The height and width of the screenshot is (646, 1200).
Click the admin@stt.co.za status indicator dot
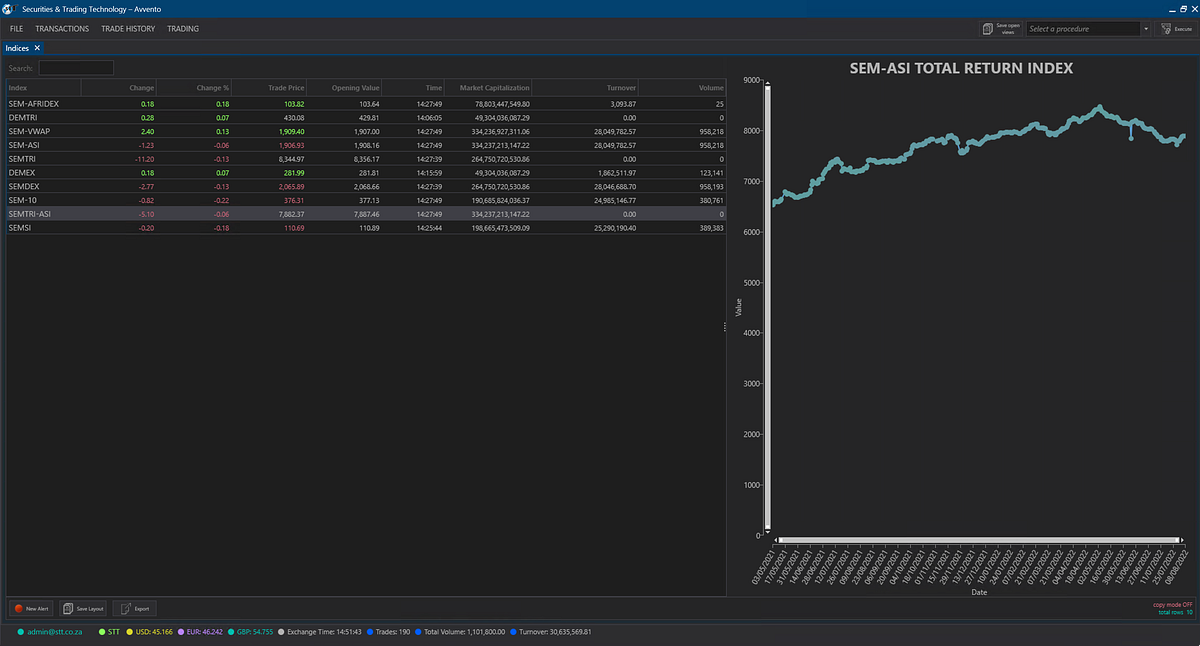click(21, 632)
